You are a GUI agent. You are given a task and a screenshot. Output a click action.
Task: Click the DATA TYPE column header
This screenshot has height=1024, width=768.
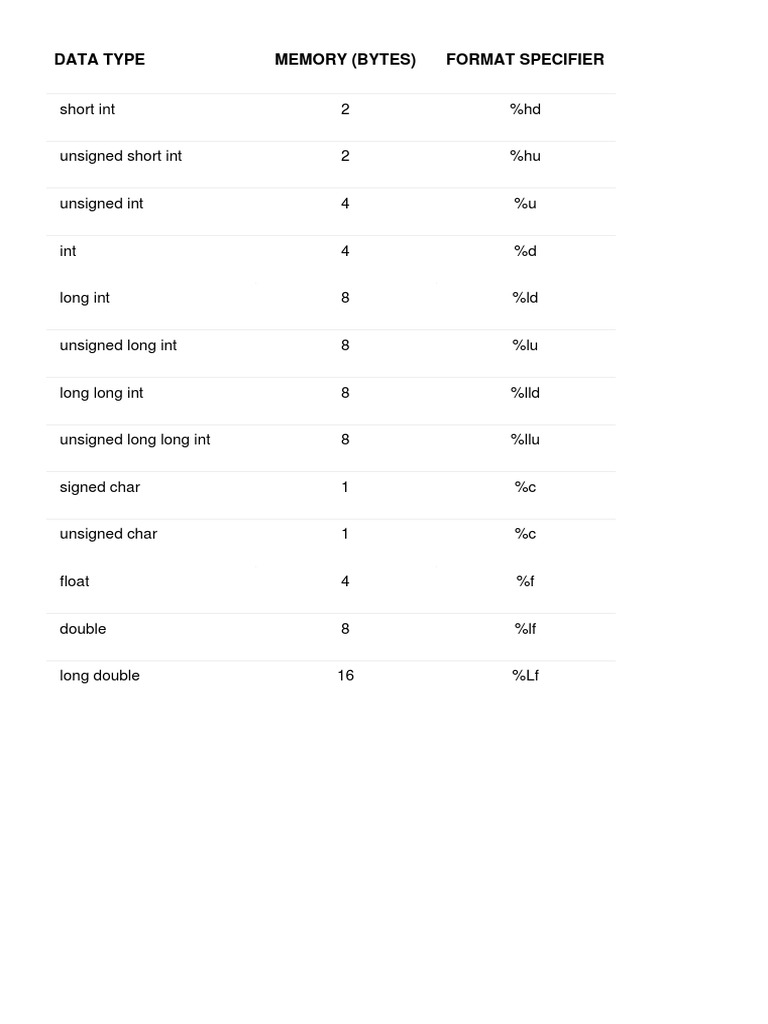coord(99,59)
